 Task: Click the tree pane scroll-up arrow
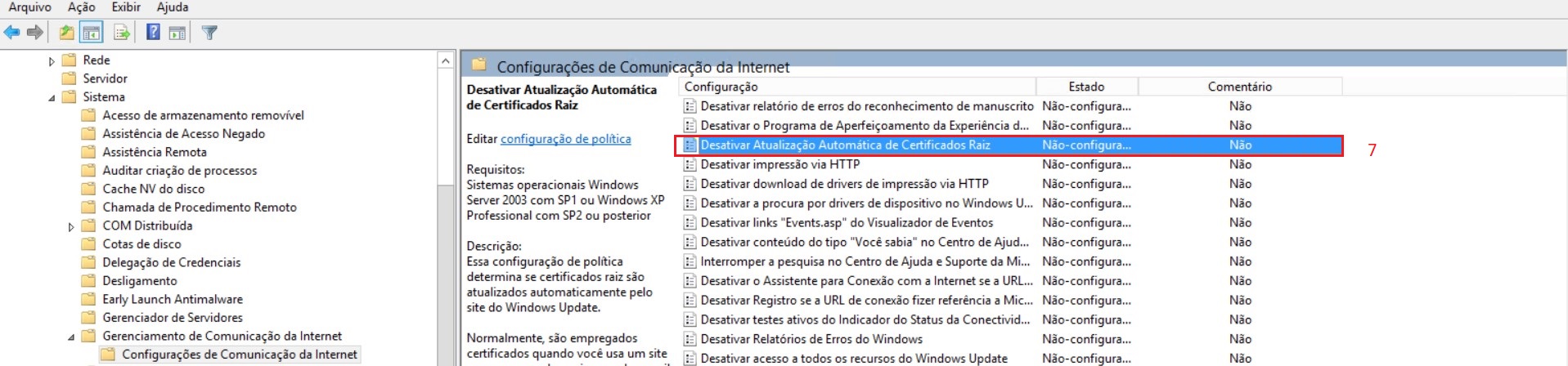point(446,61)
